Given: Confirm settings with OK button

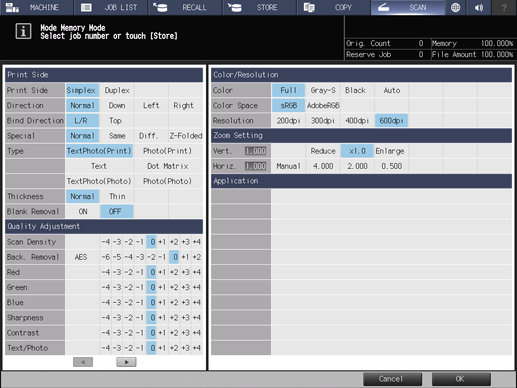Looking at the screenshot, I should click(461, 379).
